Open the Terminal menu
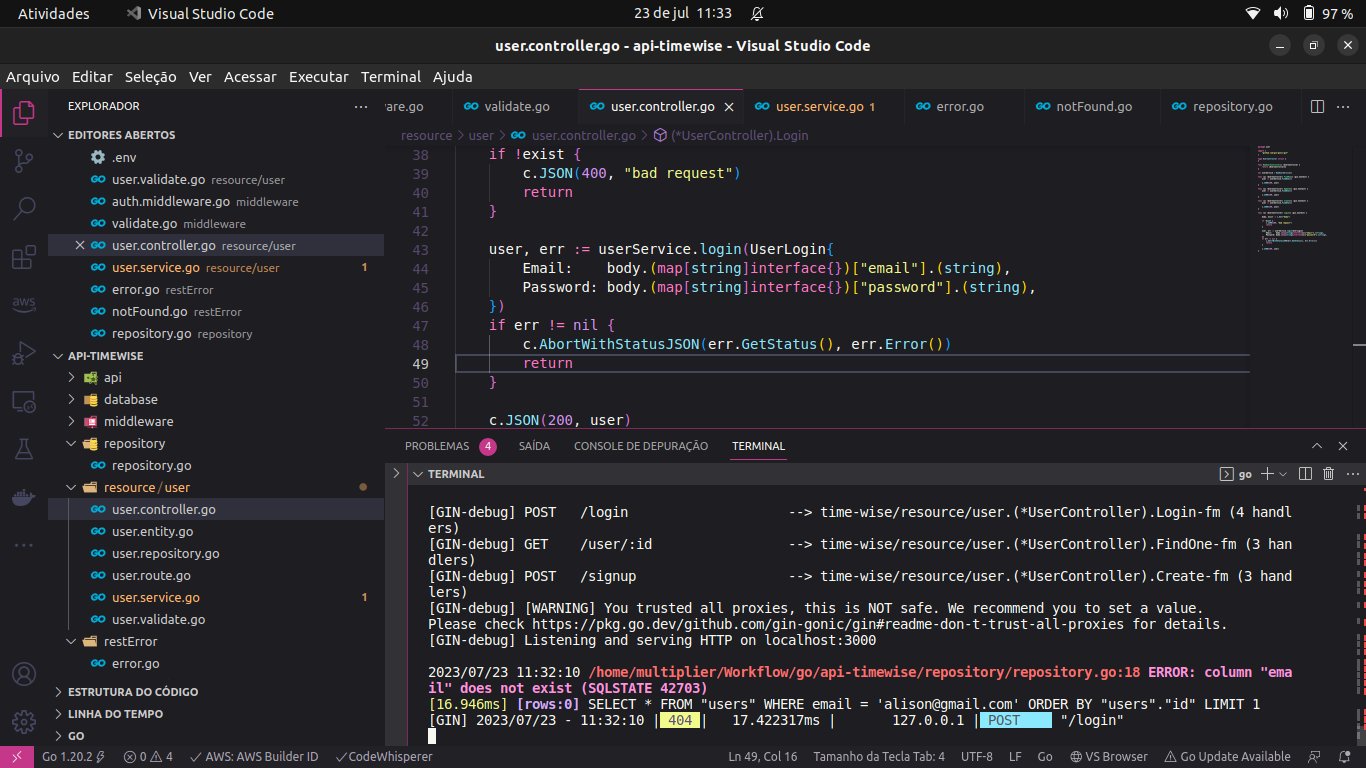 pos(391,77)
